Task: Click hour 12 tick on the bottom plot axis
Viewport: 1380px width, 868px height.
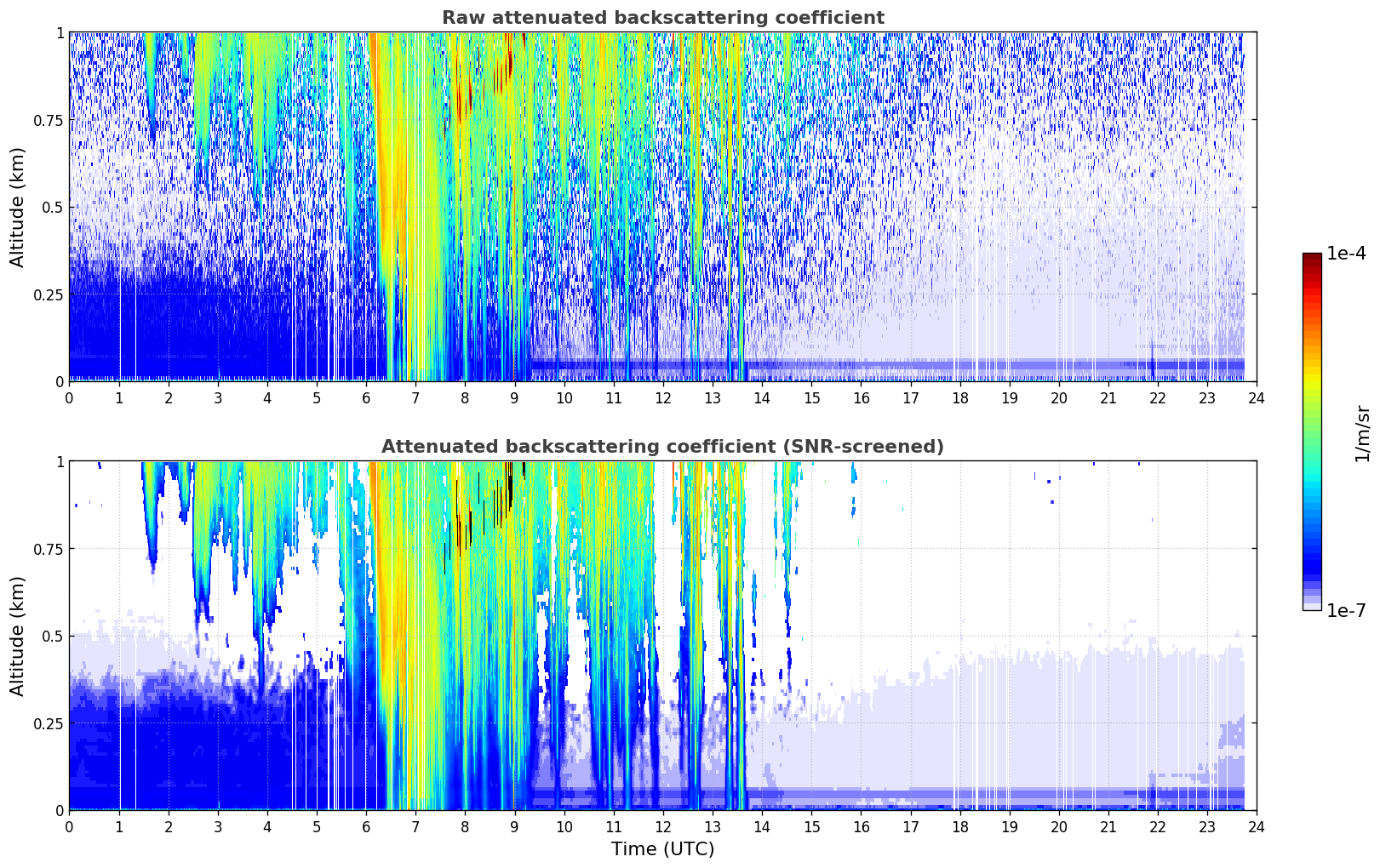Action: click(662, 827)
